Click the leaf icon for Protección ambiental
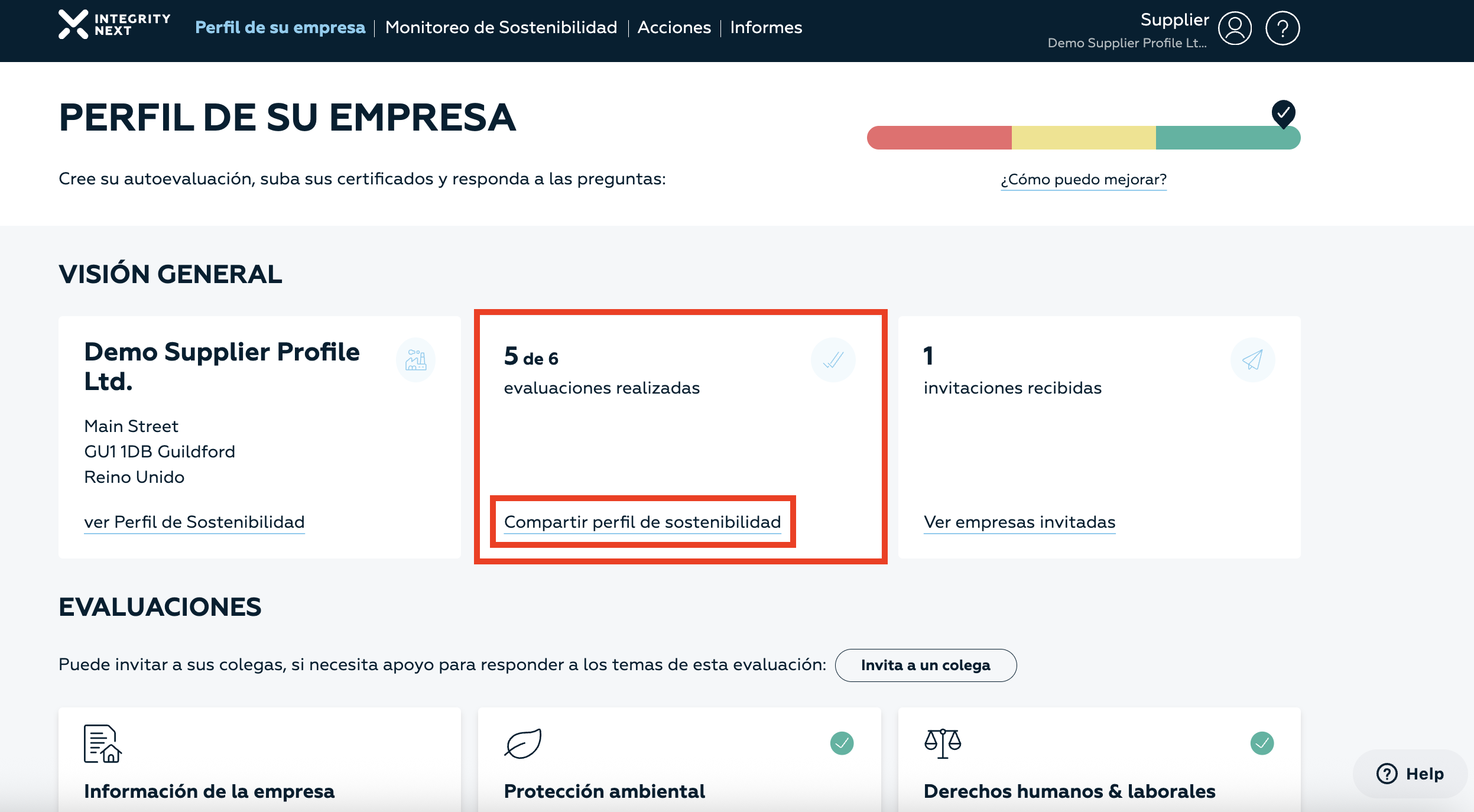1474x812 pixels. pyautogui.click(x=523, y=743)
